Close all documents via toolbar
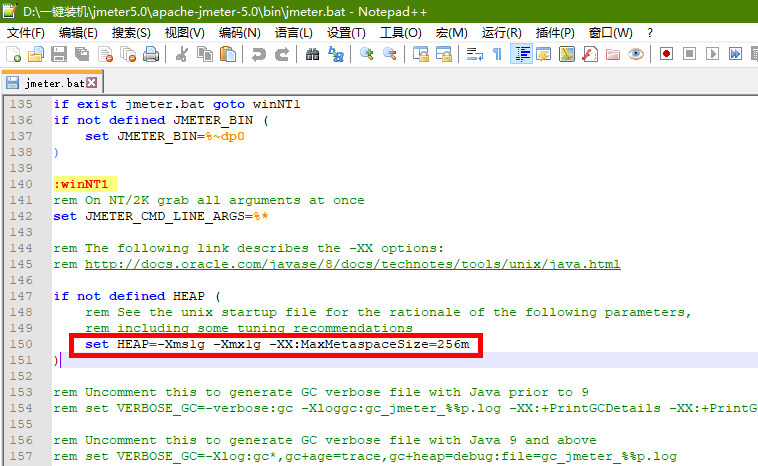Viewport: 758px width, 466px height. (128, 54)
